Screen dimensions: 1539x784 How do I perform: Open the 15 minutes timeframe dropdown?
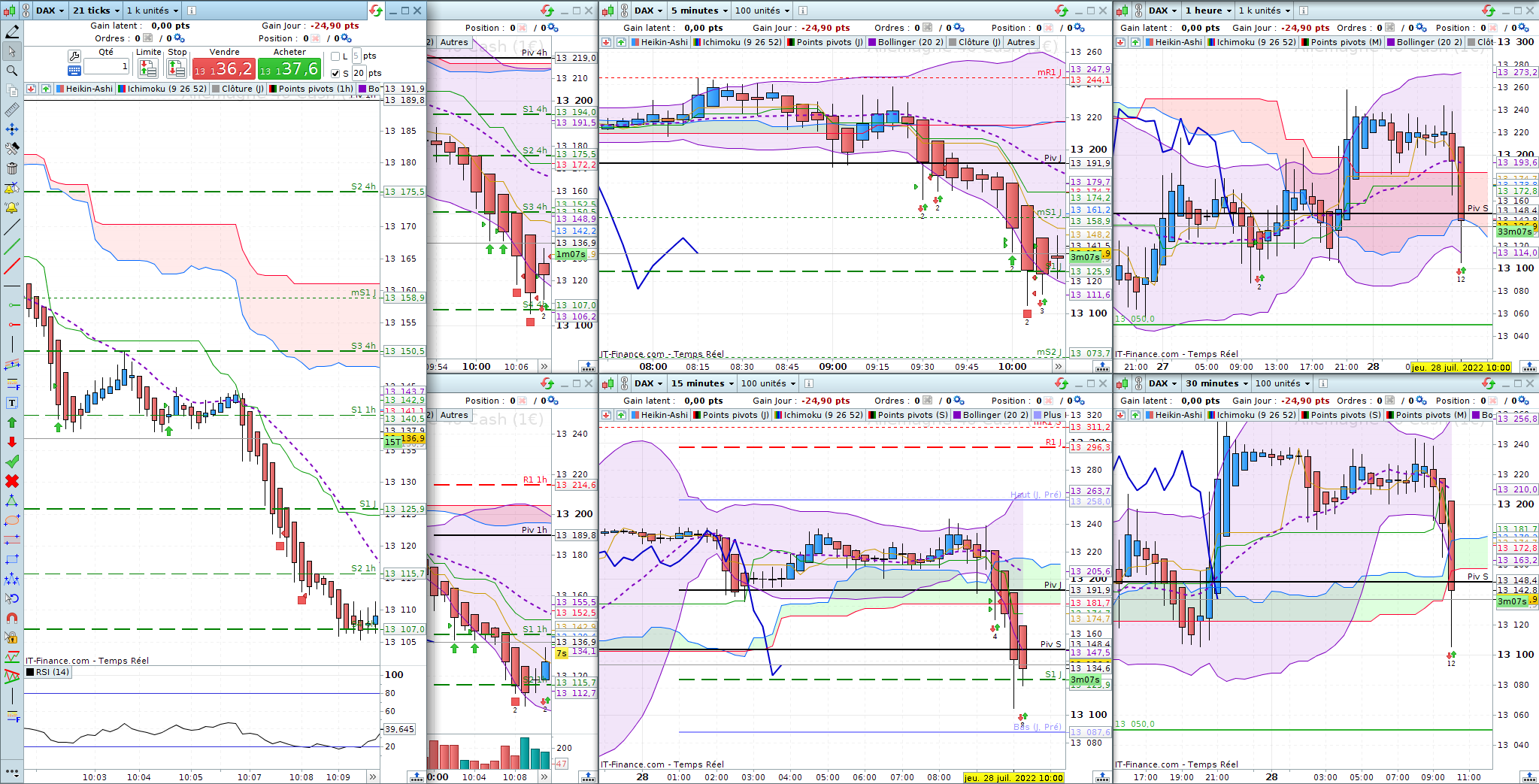click(702, 383)
